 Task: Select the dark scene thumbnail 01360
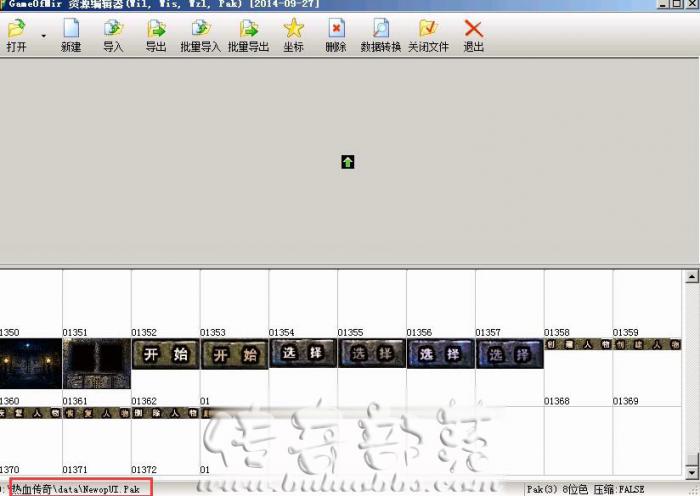[x=31, y=364]
